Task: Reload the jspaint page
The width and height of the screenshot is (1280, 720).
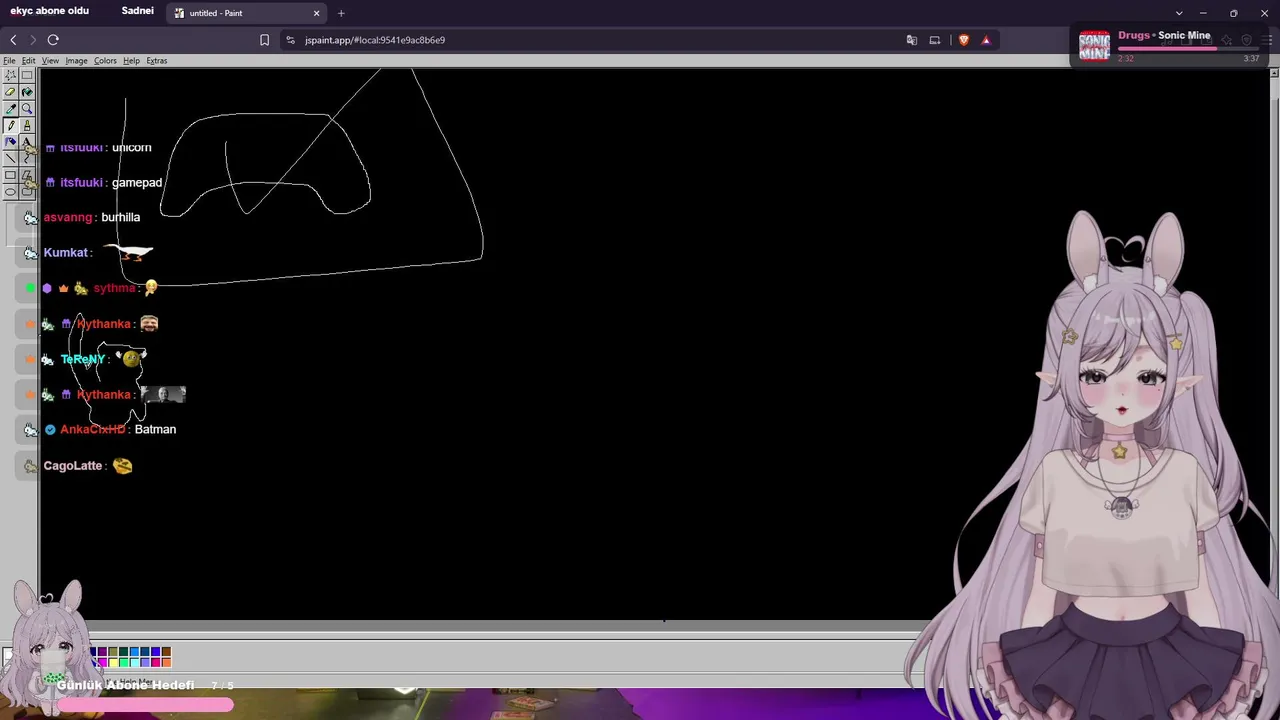Action: click(x=53, y=40)
